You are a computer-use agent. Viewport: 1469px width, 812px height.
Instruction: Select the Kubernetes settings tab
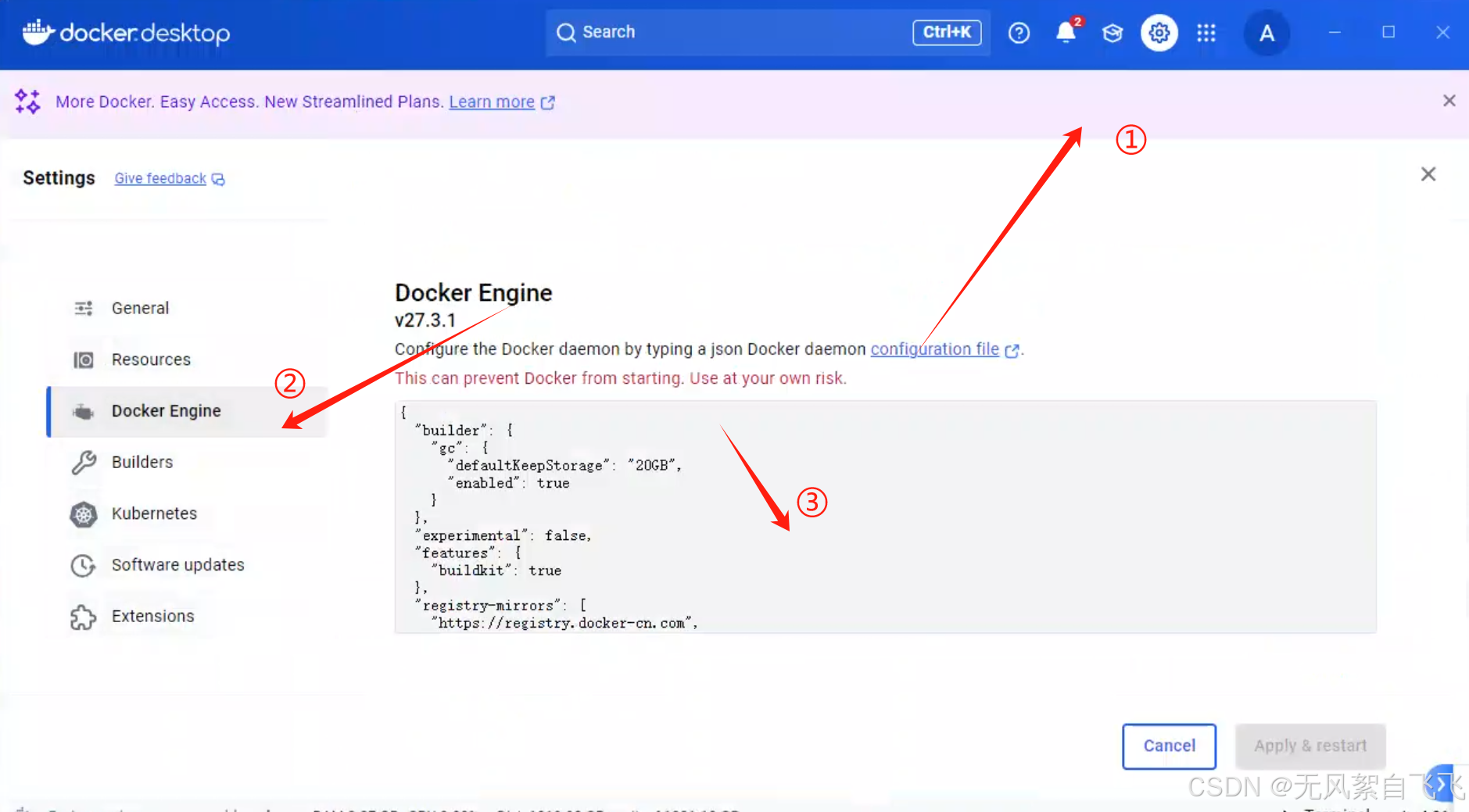[x=188, y=513]
